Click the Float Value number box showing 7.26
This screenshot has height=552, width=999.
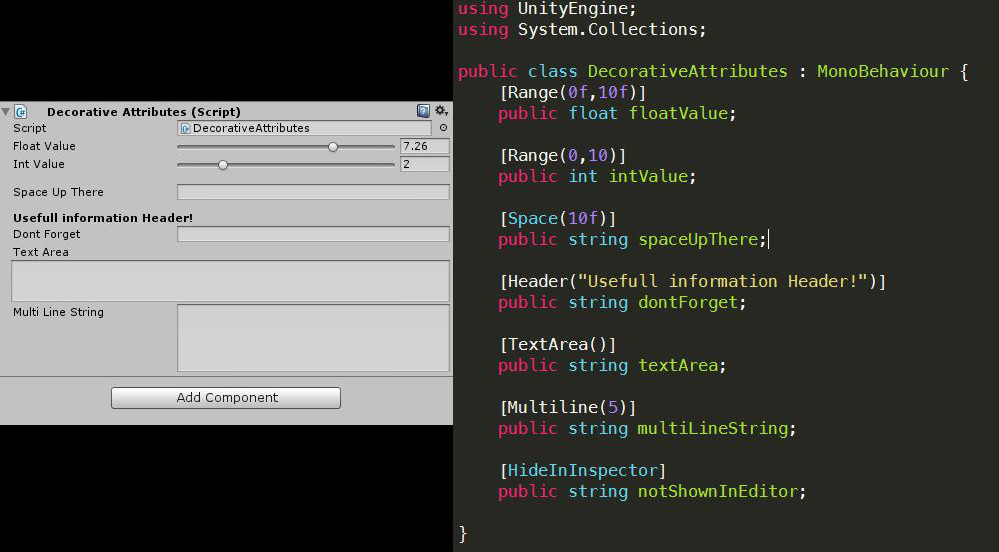[424, 146]
